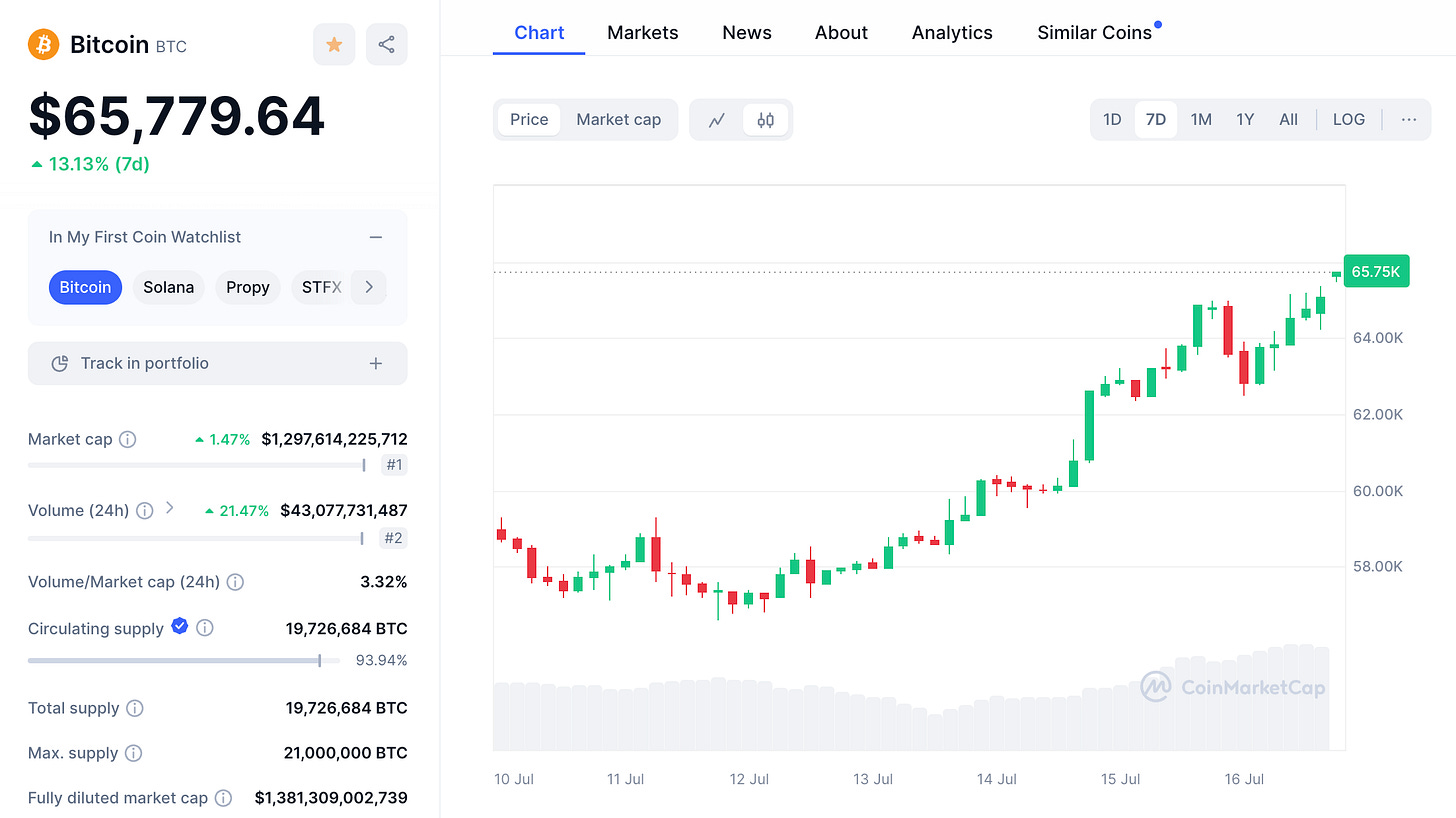Click the $65,779.64 price text
Viewport: 1456px width, 818px height.
177,116
